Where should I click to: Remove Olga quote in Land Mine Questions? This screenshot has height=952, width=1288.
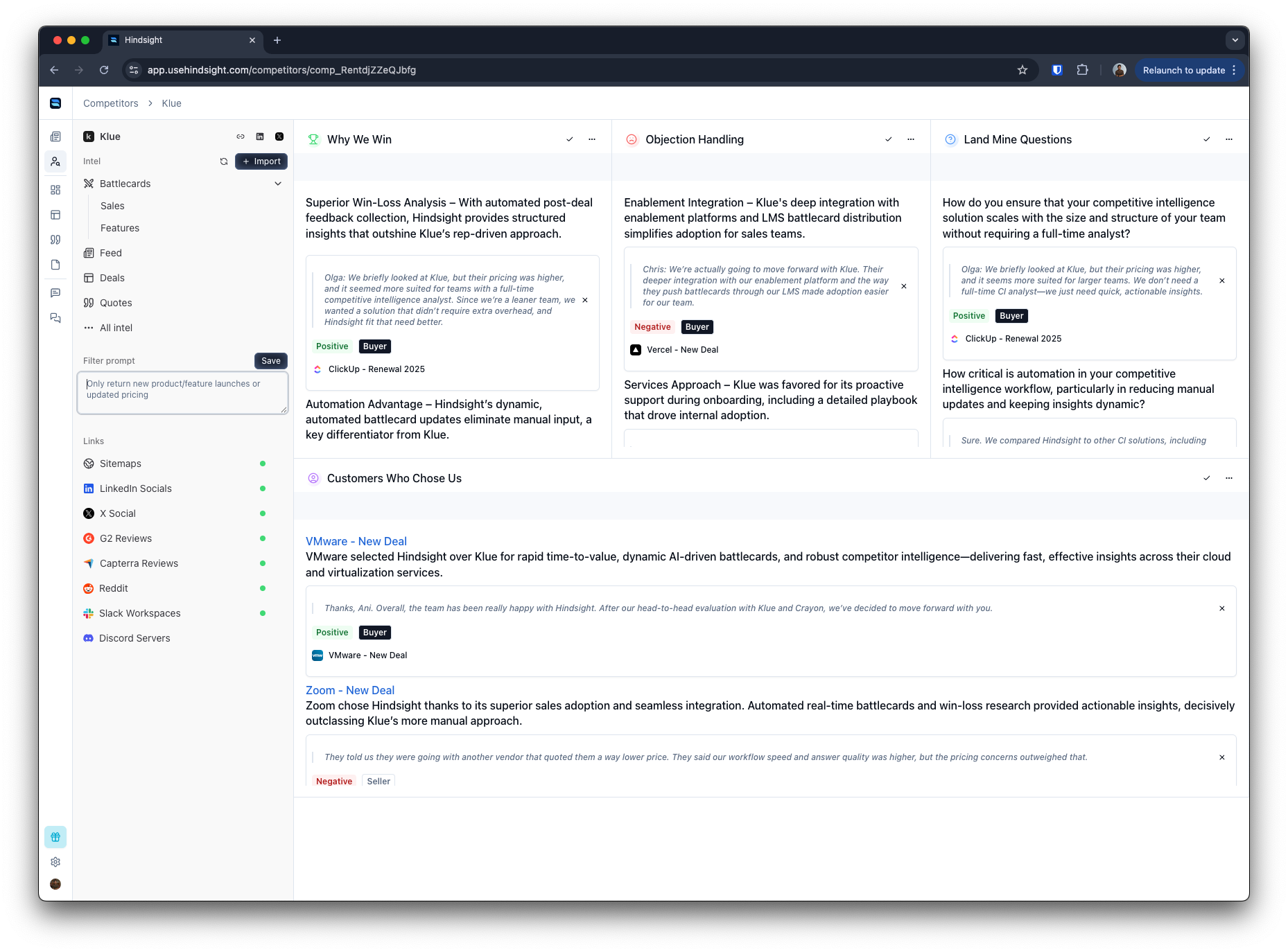click(1222, 281)
